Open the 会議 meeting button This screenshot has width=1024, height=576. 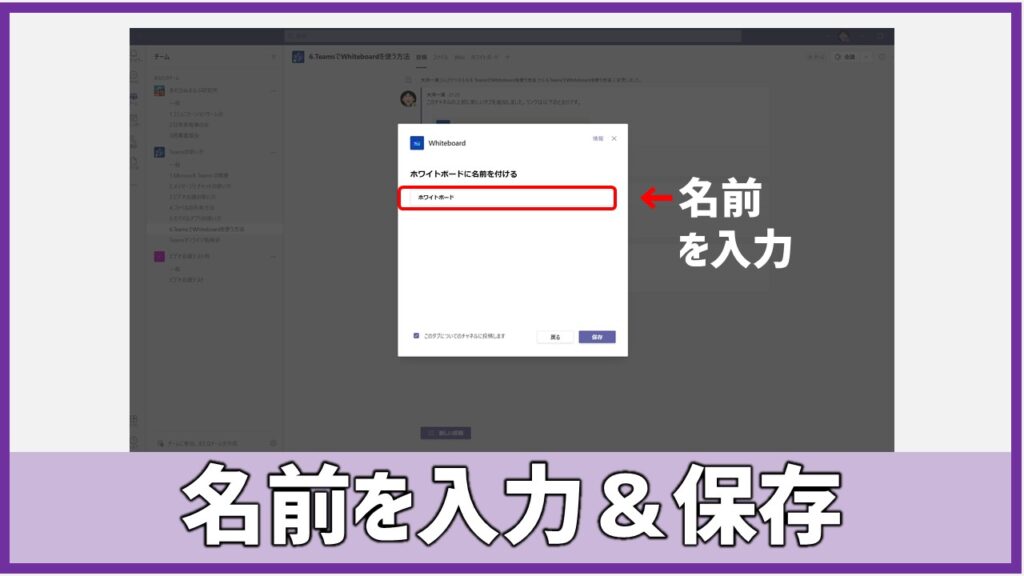tap(845, 57)
